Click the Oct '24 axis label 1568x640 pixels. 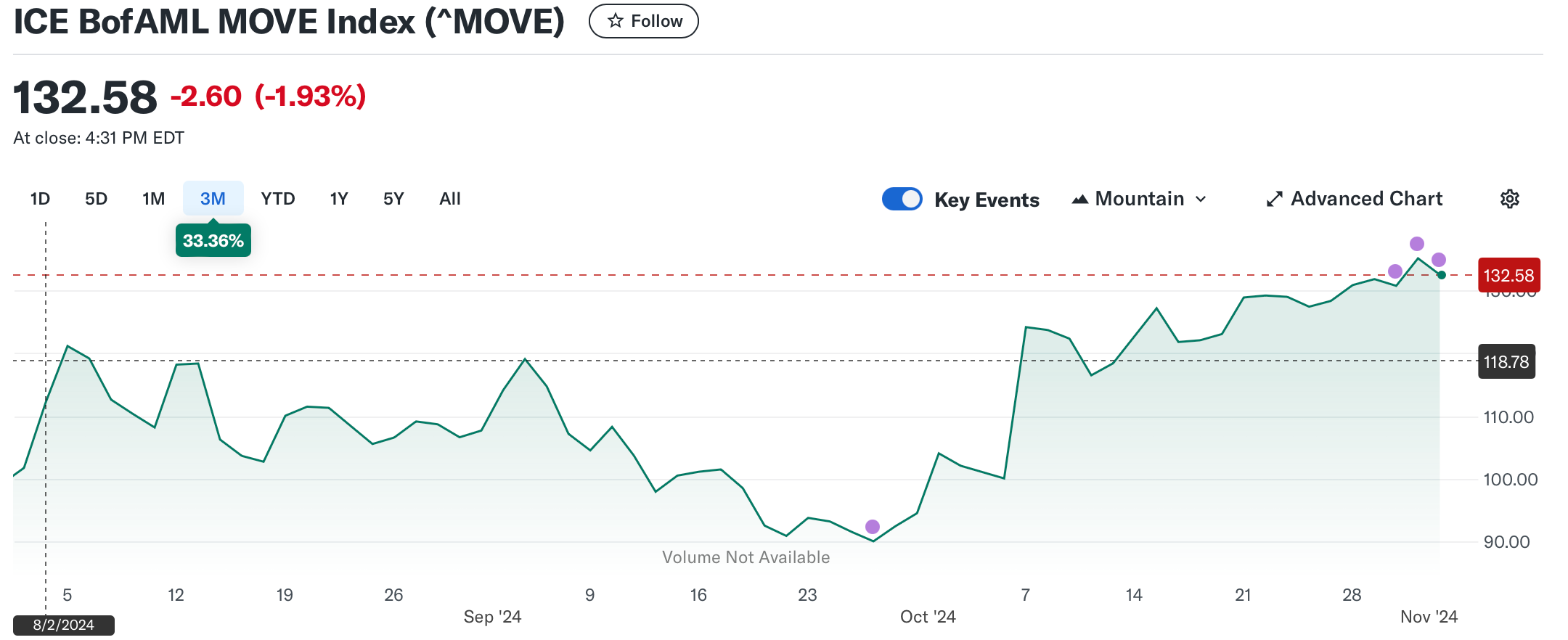pos(928,617)
